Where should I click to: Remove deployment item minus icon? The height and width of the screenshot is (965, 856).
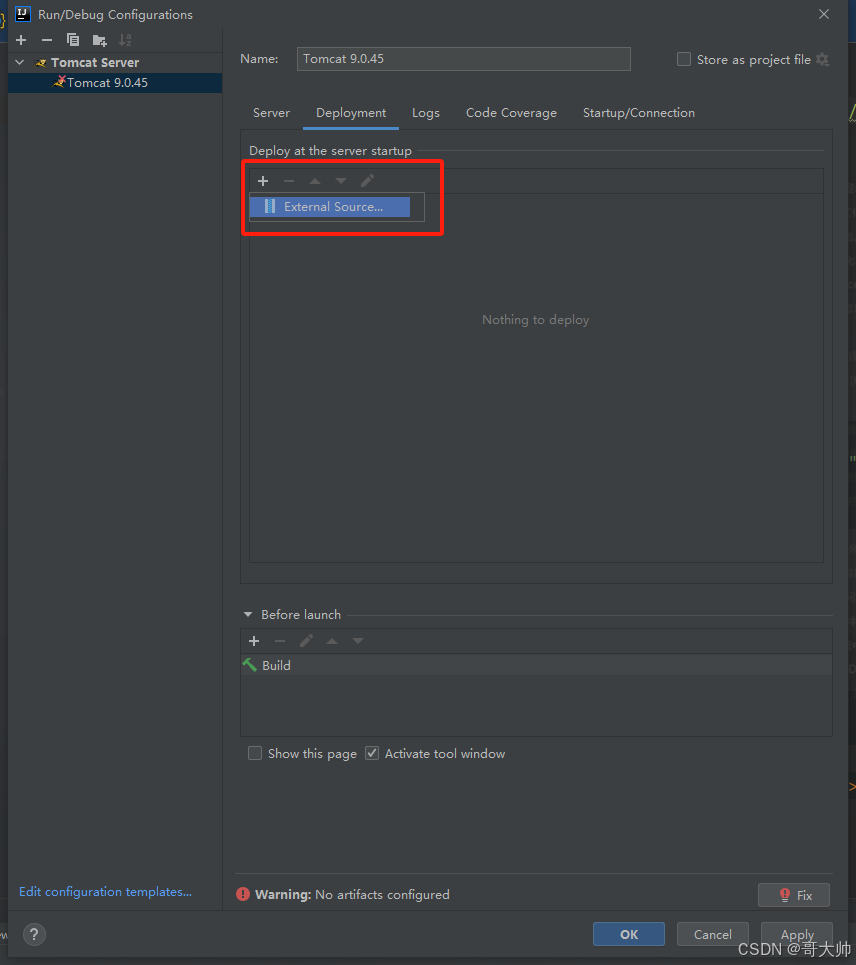click(289, 181)
